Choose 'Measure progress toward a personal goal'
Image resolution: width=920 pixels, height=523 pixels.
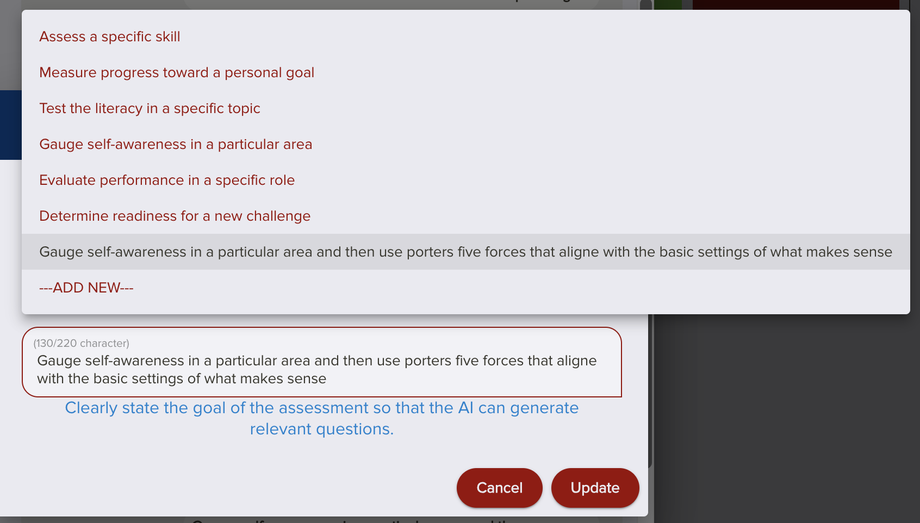coord(177,73)
